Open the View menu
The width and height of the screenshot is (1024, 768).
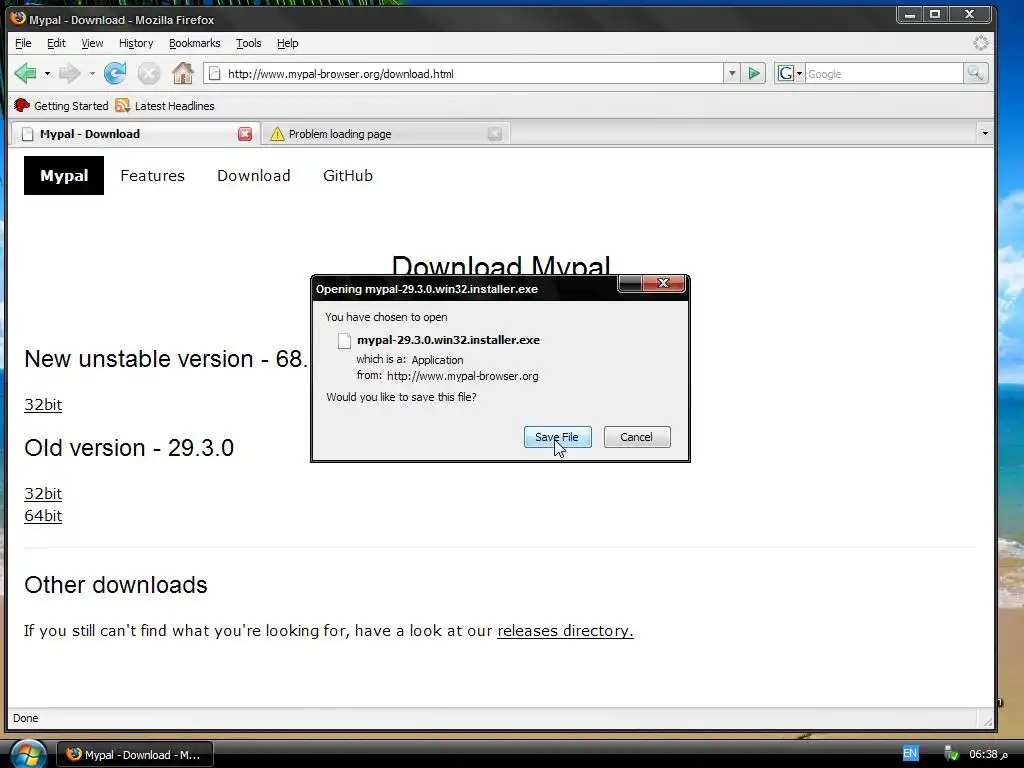pos(92,43)
